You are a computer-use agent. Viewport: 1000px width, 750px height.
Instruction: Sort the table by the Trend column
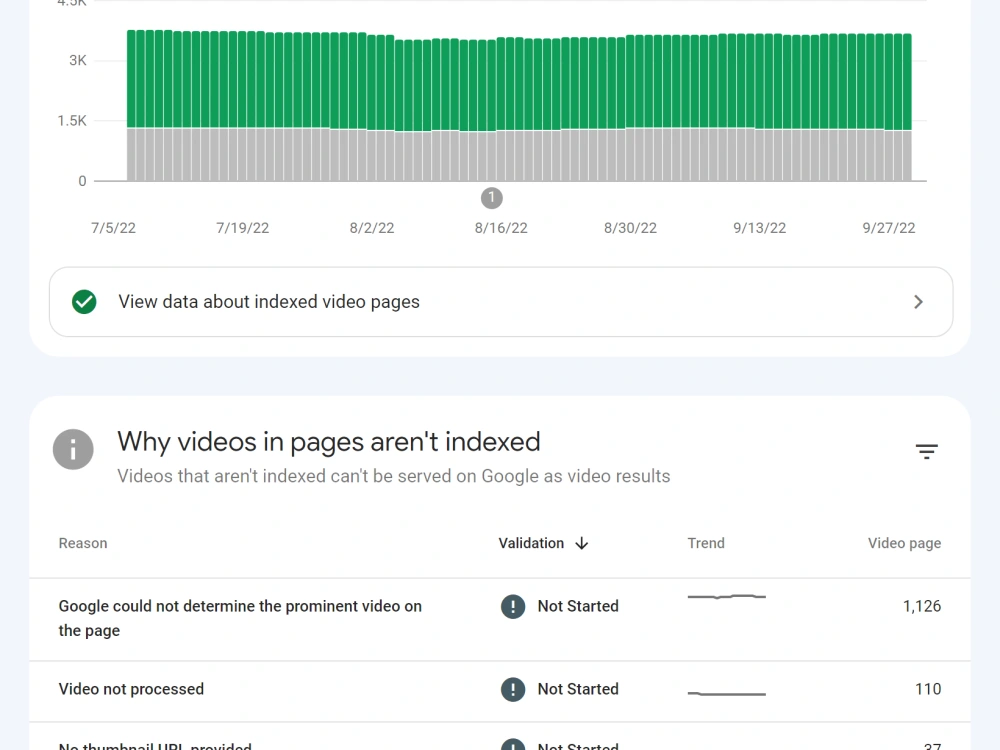coord(706,543)
